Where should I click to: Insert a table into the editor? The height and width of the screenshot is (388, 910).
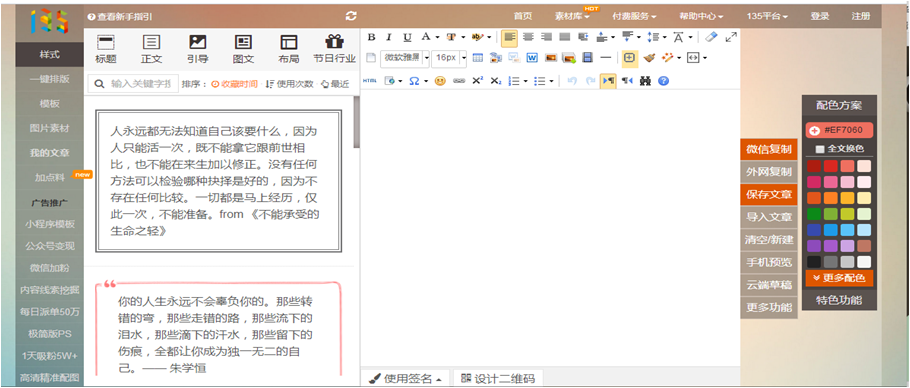pyautogui.click(x=478, y=57)
